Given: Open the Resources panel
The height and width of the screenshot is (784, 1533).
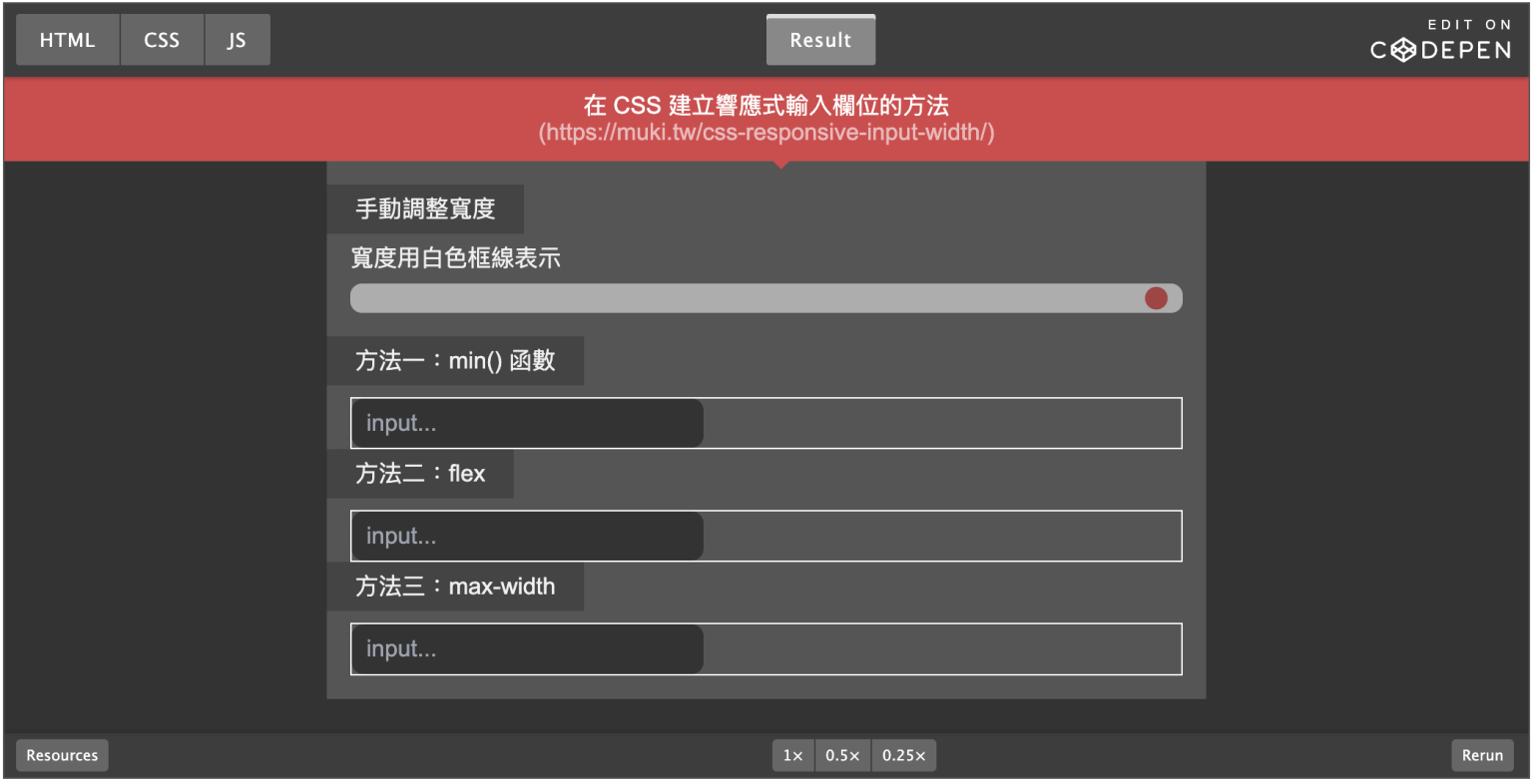Looking at the screenshot, I should [62, 755].
